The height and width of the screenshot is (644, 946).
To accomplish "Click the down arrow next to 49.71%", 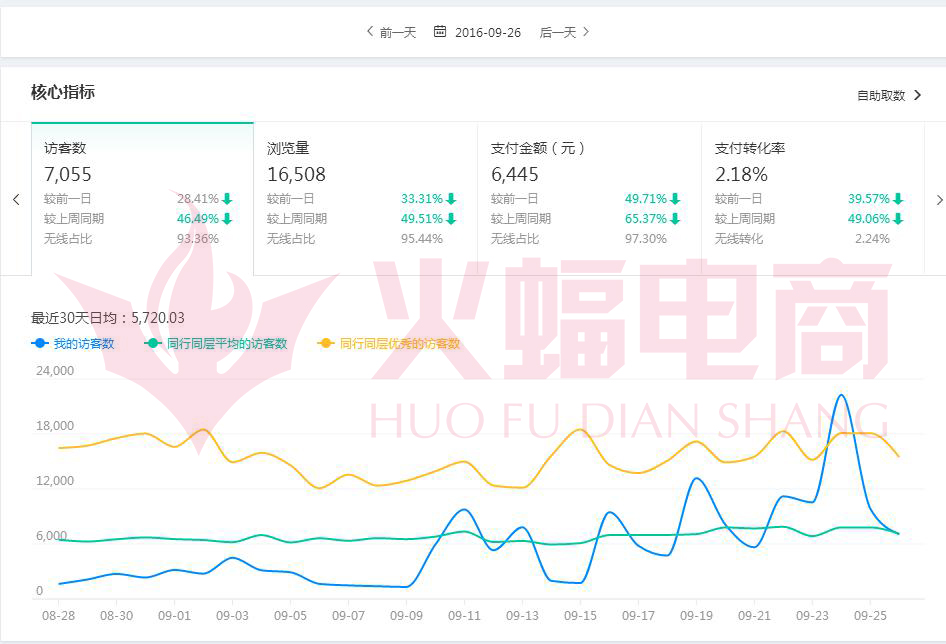I will pos(675,199).
